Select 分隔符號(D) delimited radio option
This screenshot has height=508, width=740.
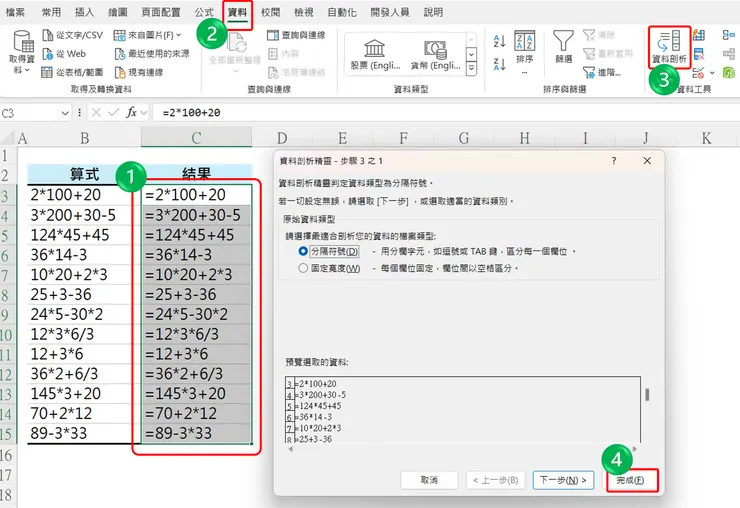[303, 251]
